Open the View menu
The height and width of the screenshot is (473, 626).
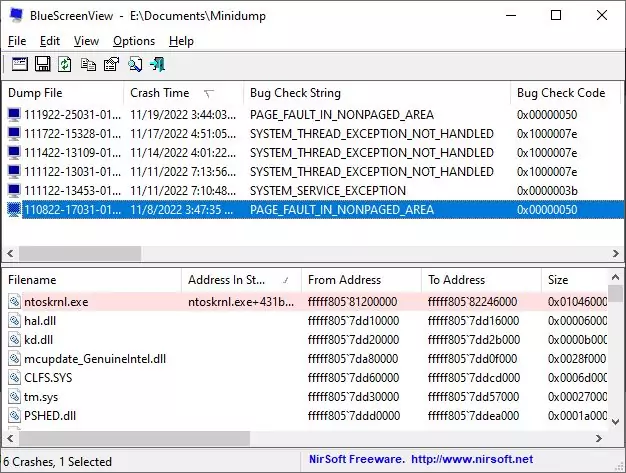tap(86, 41)
